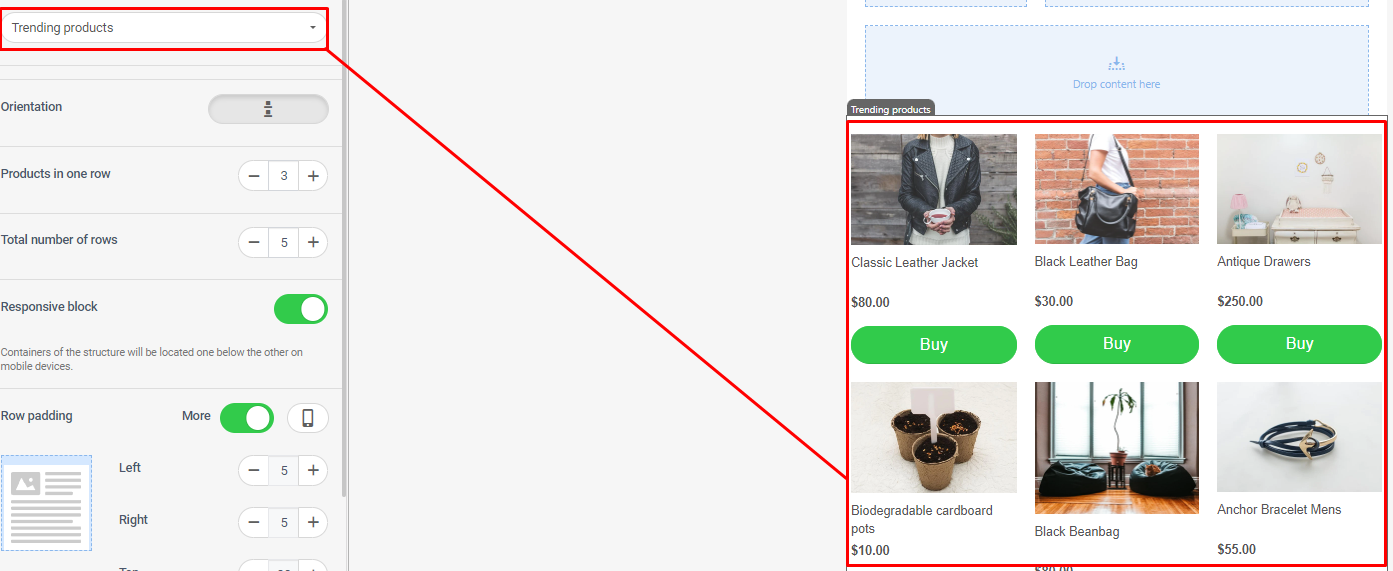The width and height of the screenshot is (1393, 571).
Task: Open the Trending products dropdown
Action: [x=164, y=28]
